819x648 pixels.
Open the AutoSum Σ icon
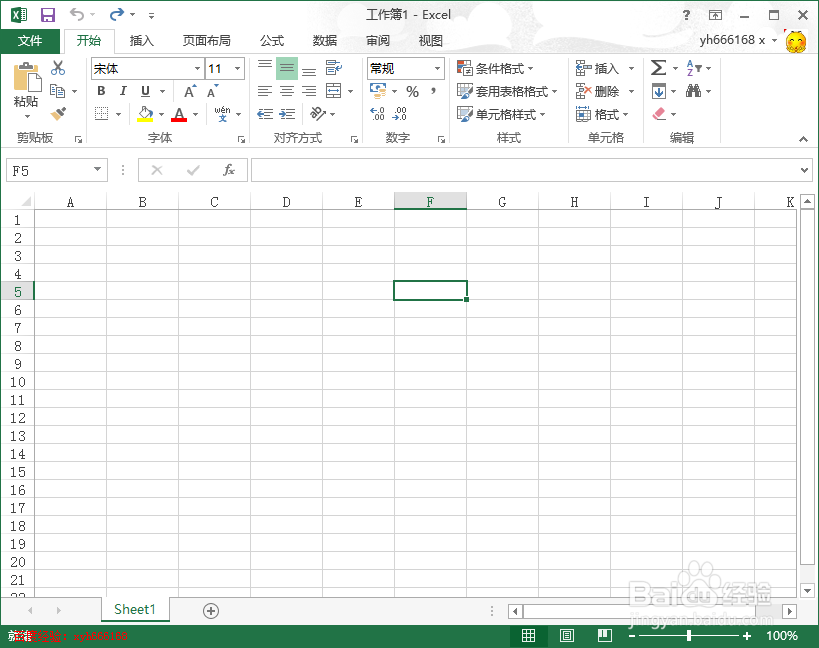click(x=658, y=67)
